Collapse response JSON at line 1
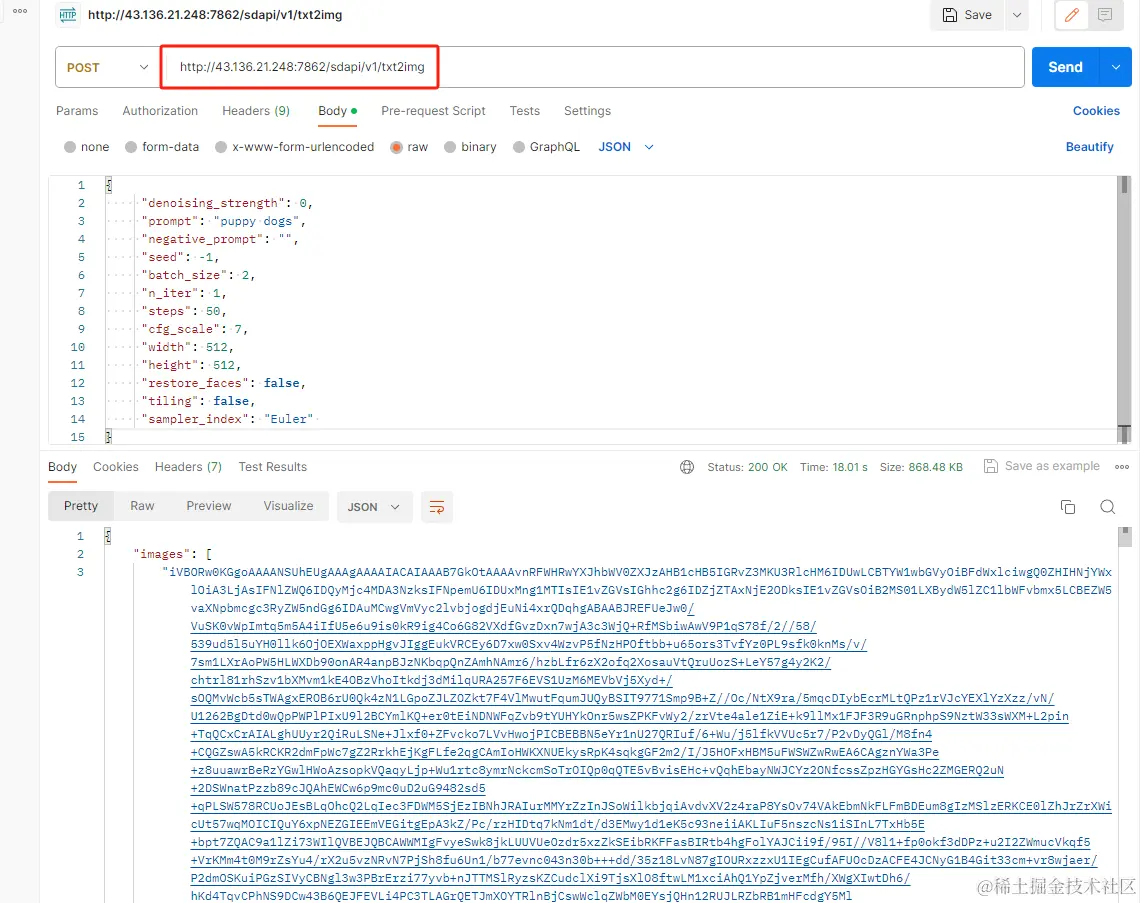The image size is (1143, 903). 108,536
